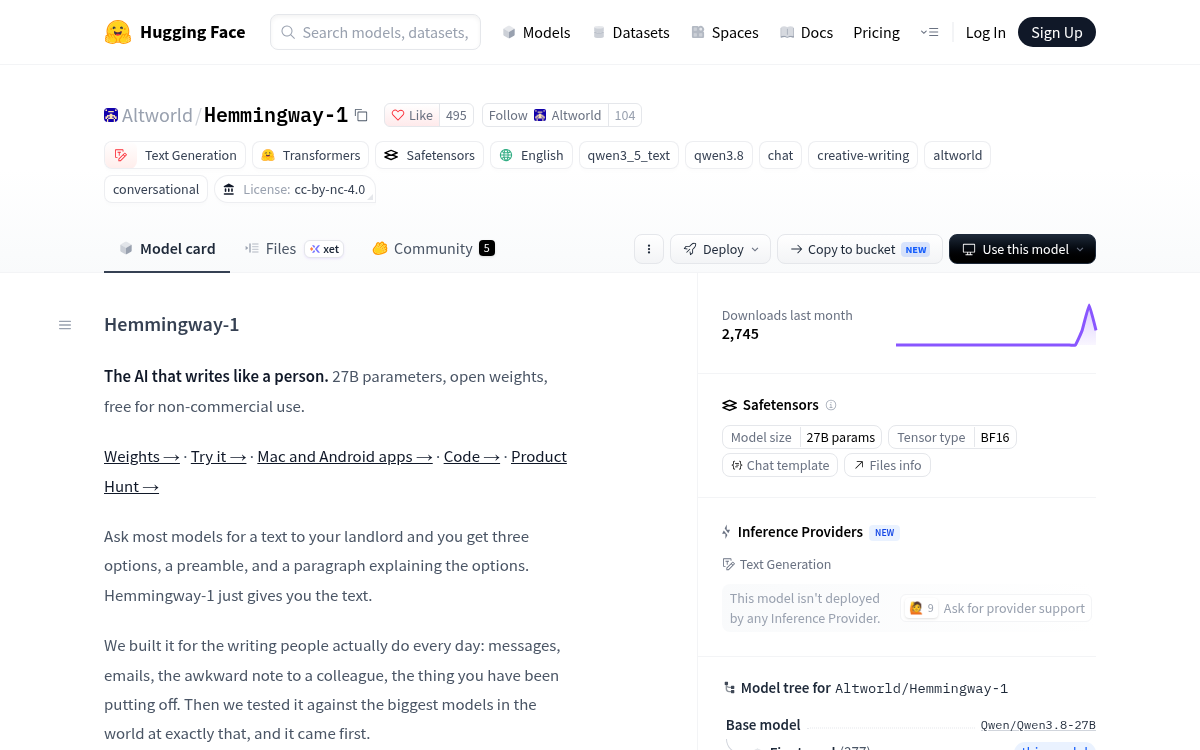Open the downloads last month graph
Screen dimensions: 1200x750
pyautogui.click(x=996, y=326)
